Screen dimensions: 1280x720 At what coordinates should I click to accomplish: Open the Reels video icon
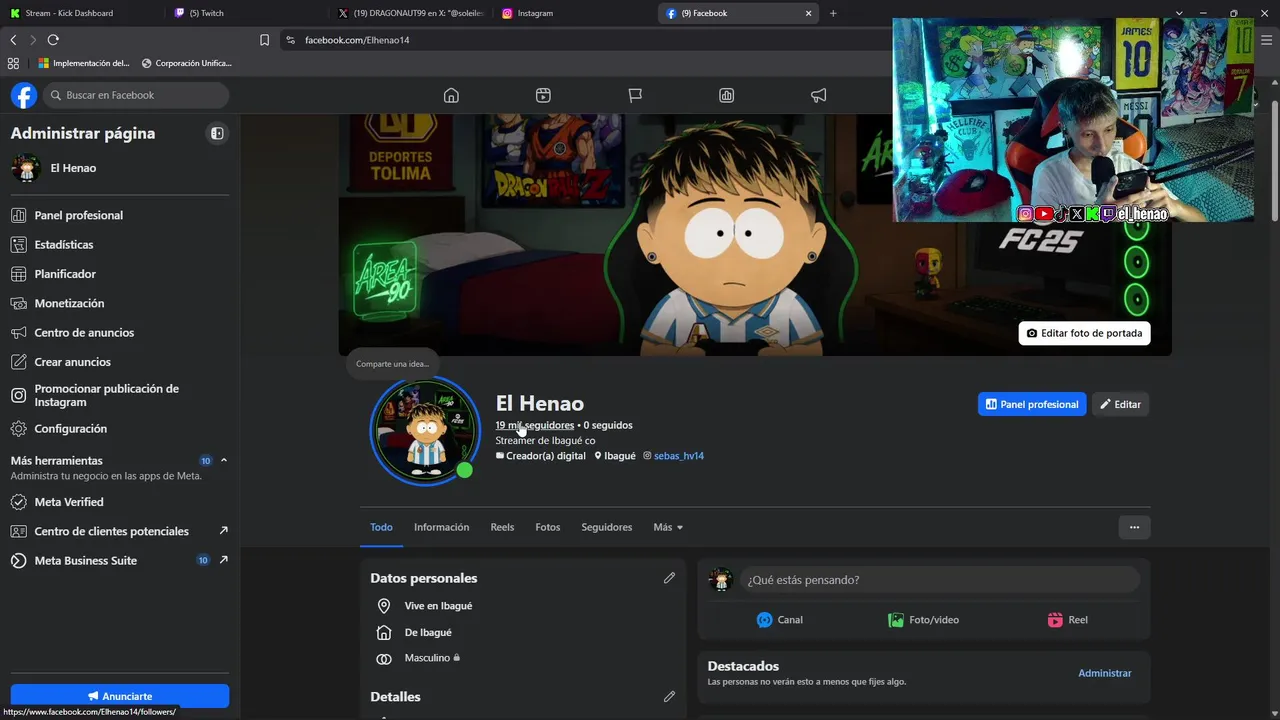pos(543,95)
